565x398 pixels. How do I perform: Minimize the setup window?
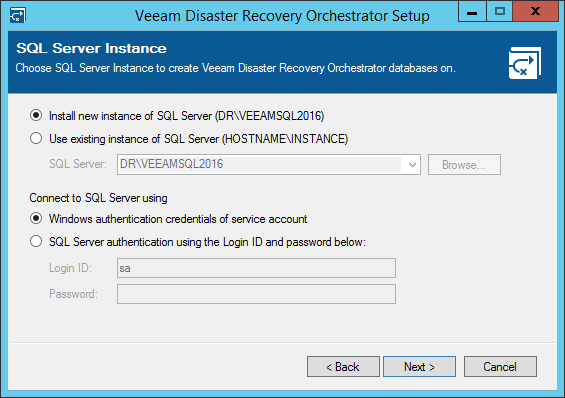(x=472, y=12)
